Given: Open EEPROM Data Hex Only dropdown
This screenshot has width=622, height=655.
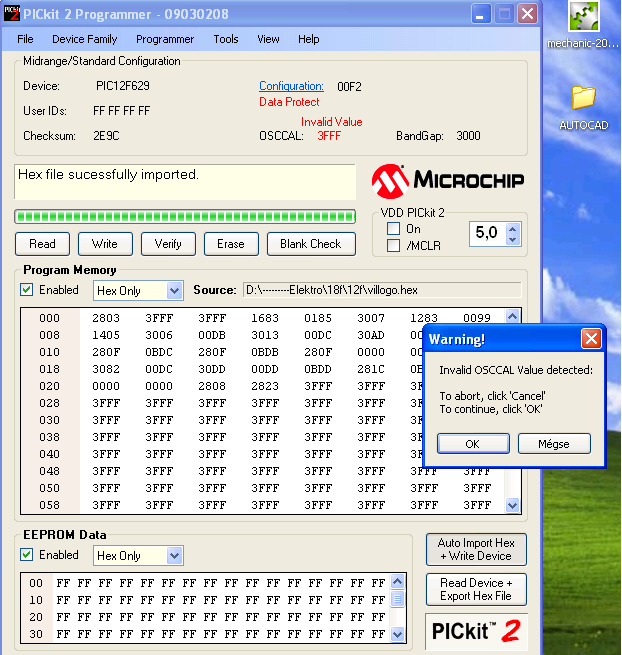Looking at the screenshot, I should [174, 556].
